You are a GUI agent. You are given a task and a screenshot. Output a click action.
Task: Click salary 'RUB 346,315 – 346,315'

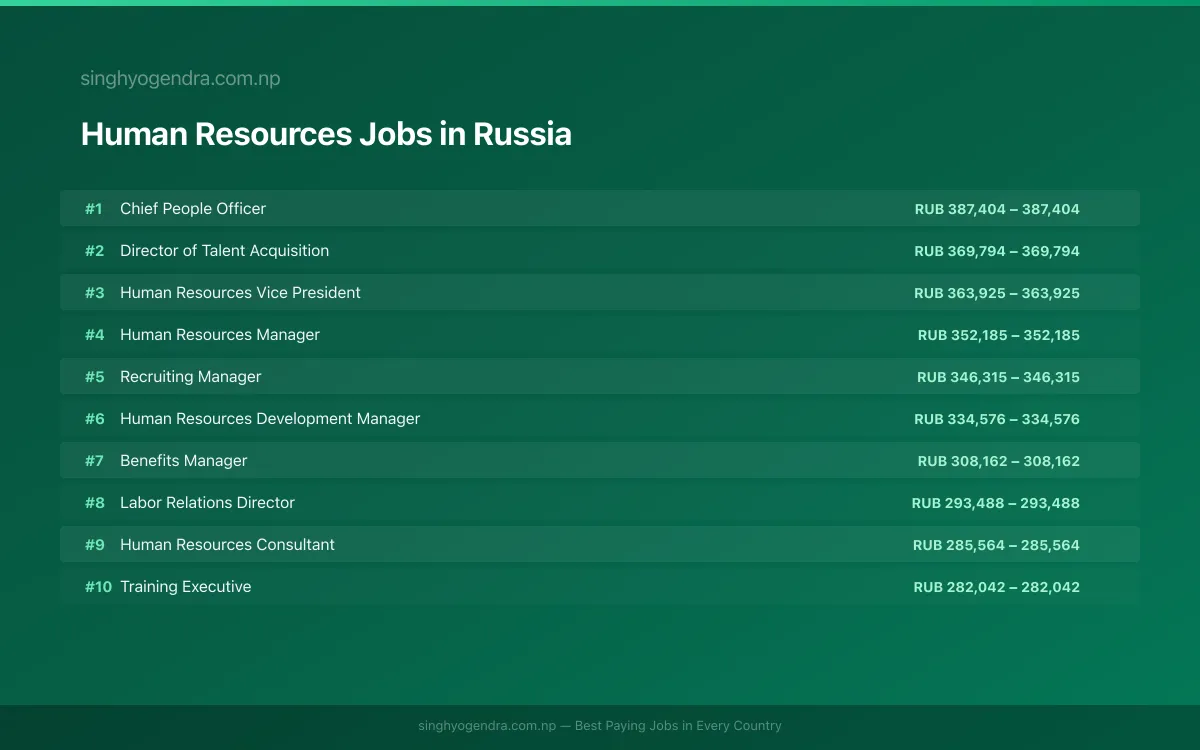[x=998, y=377]
